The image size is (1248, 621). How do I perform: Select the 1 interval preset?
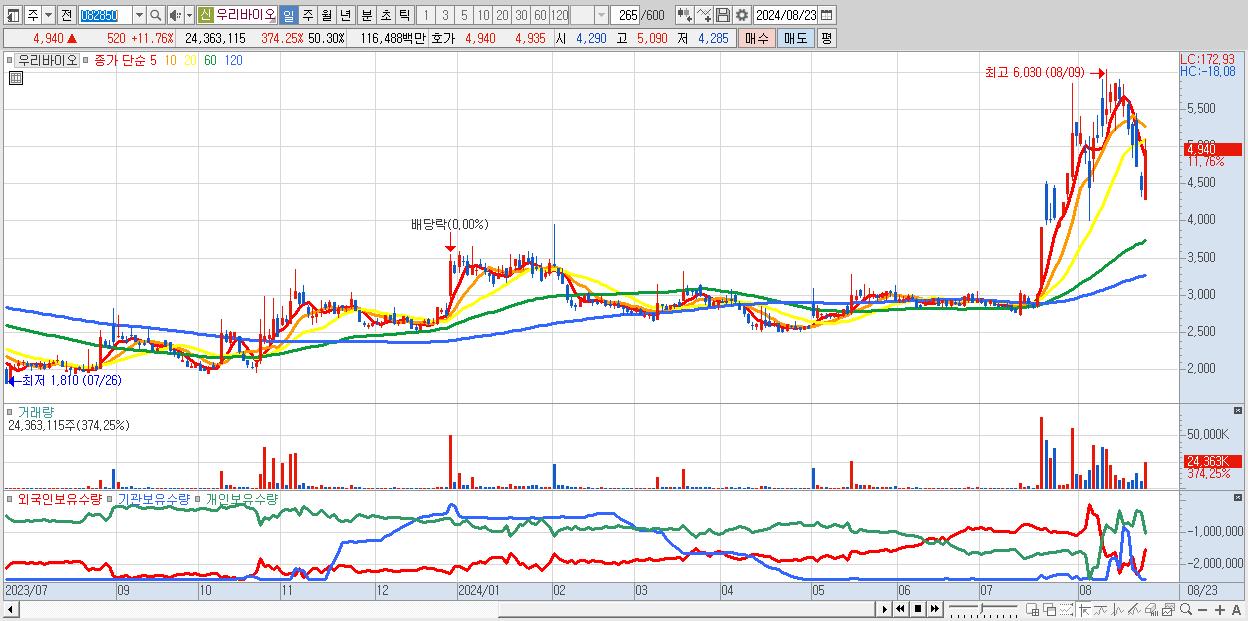tap(425, 15)
